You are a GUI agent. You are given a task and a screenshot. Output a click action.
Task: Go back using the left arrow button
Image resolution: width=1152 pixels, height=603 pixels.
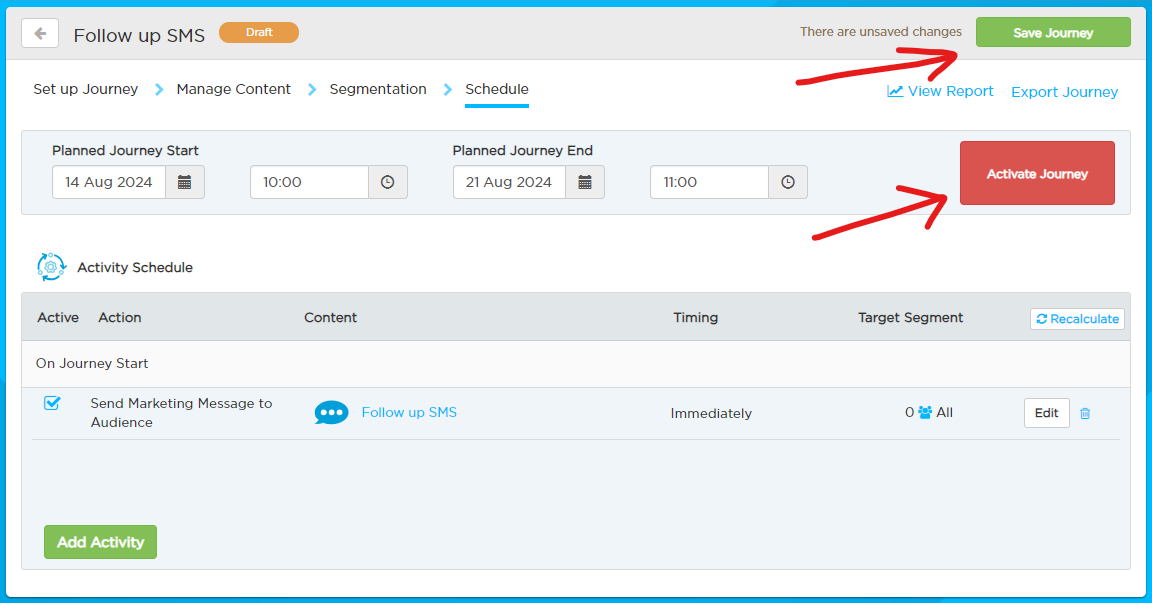[40, 34]
